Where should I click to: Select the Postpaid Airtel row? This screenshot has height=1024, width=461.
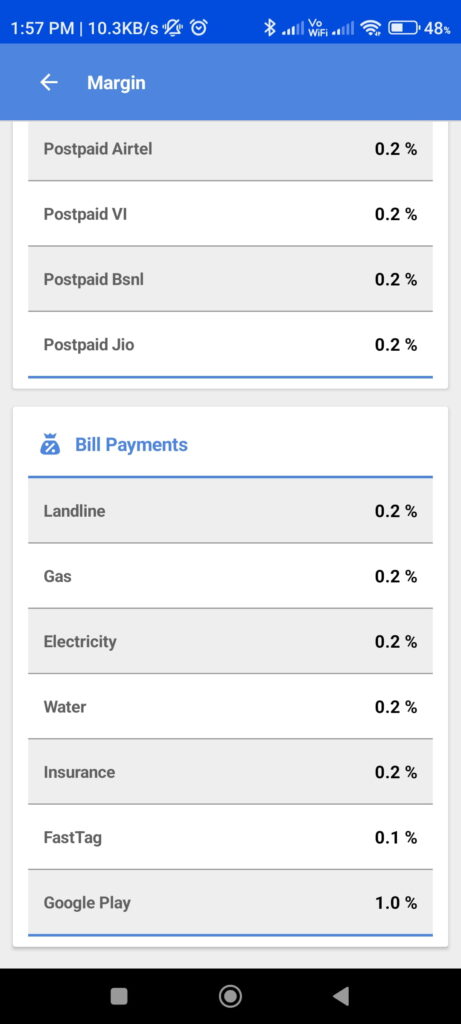[230, 149]
